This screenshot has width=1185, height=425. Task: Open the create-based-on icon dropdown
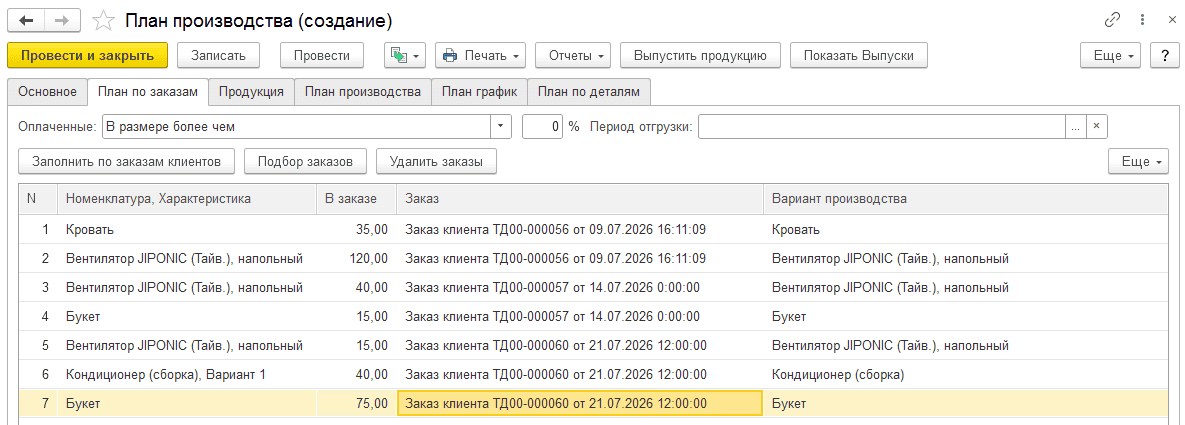pos(406,55)
